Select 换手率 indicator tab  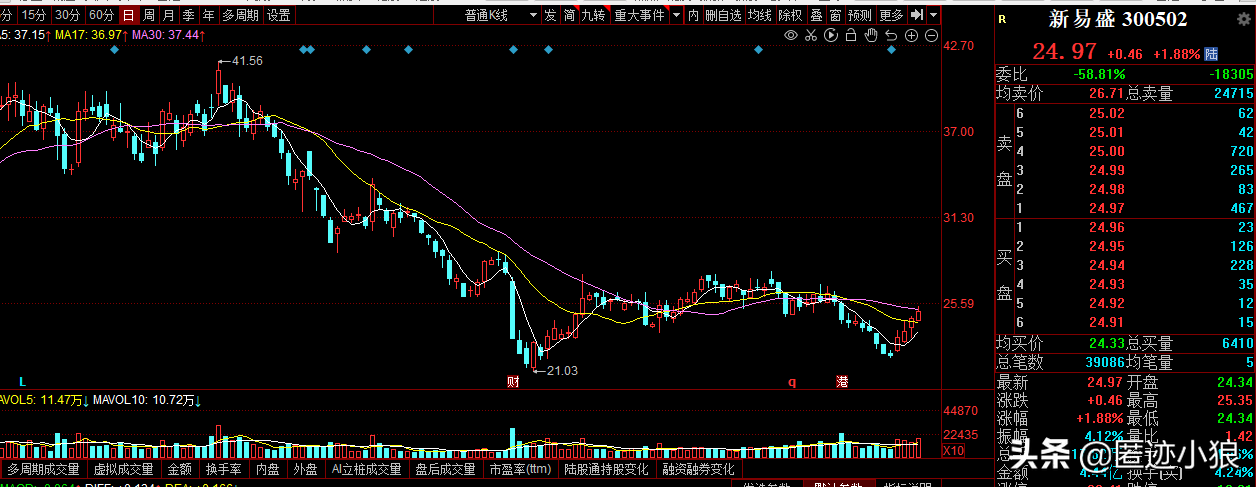[x=224, y=469]
